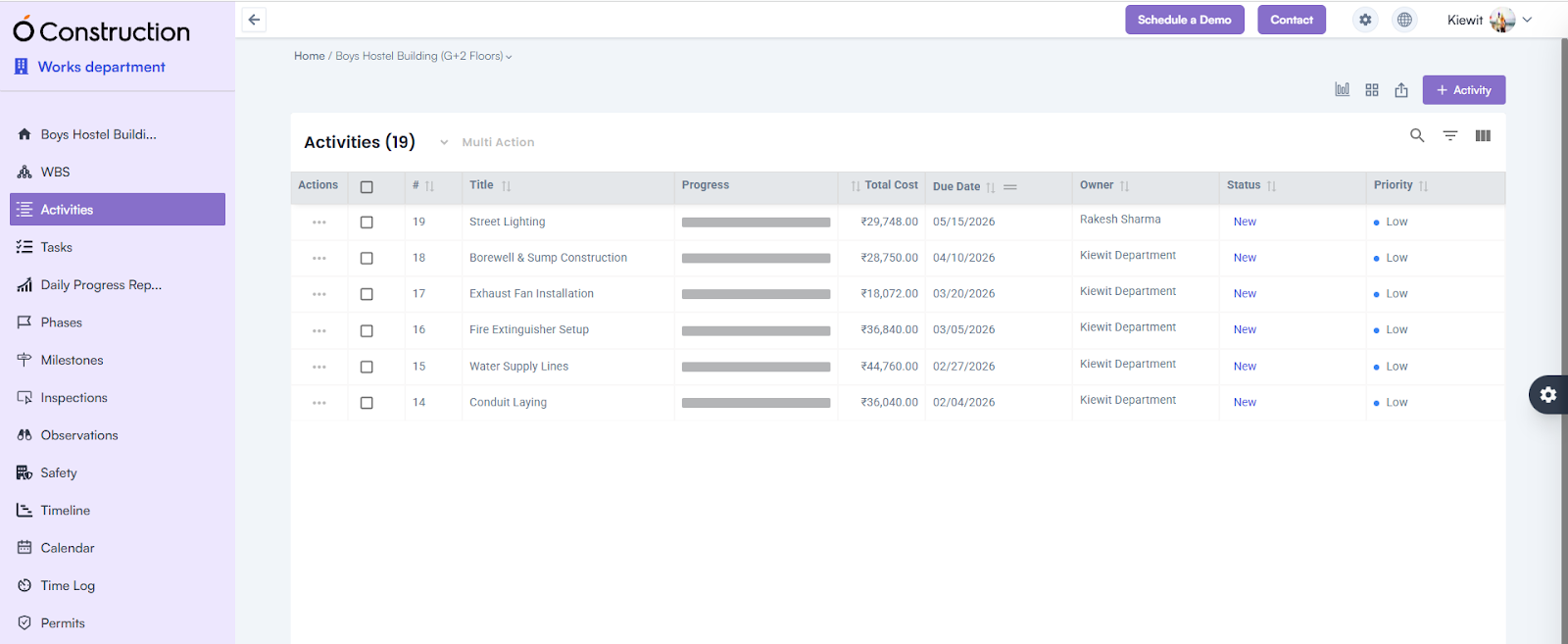
Task: Click the export share icon
Action: point(1401,90)
